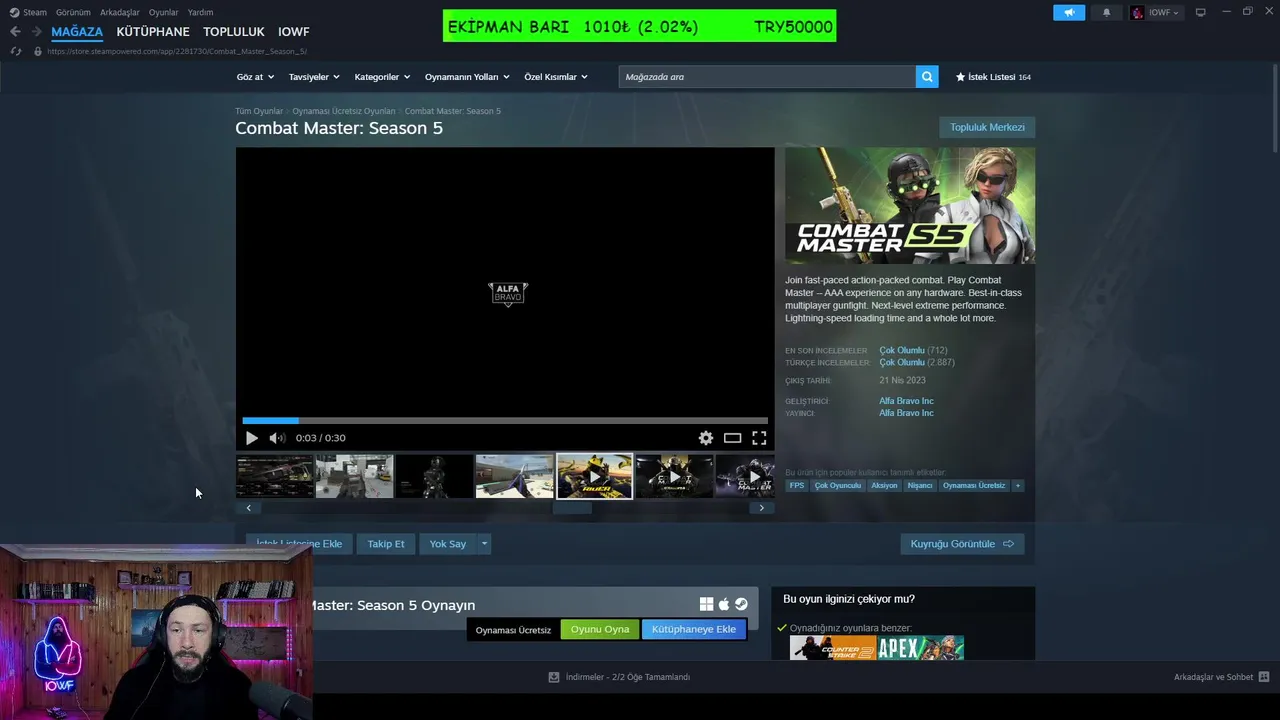Open the IOWF account dropdown
1280x720 pixels.
pos(1156,12)
